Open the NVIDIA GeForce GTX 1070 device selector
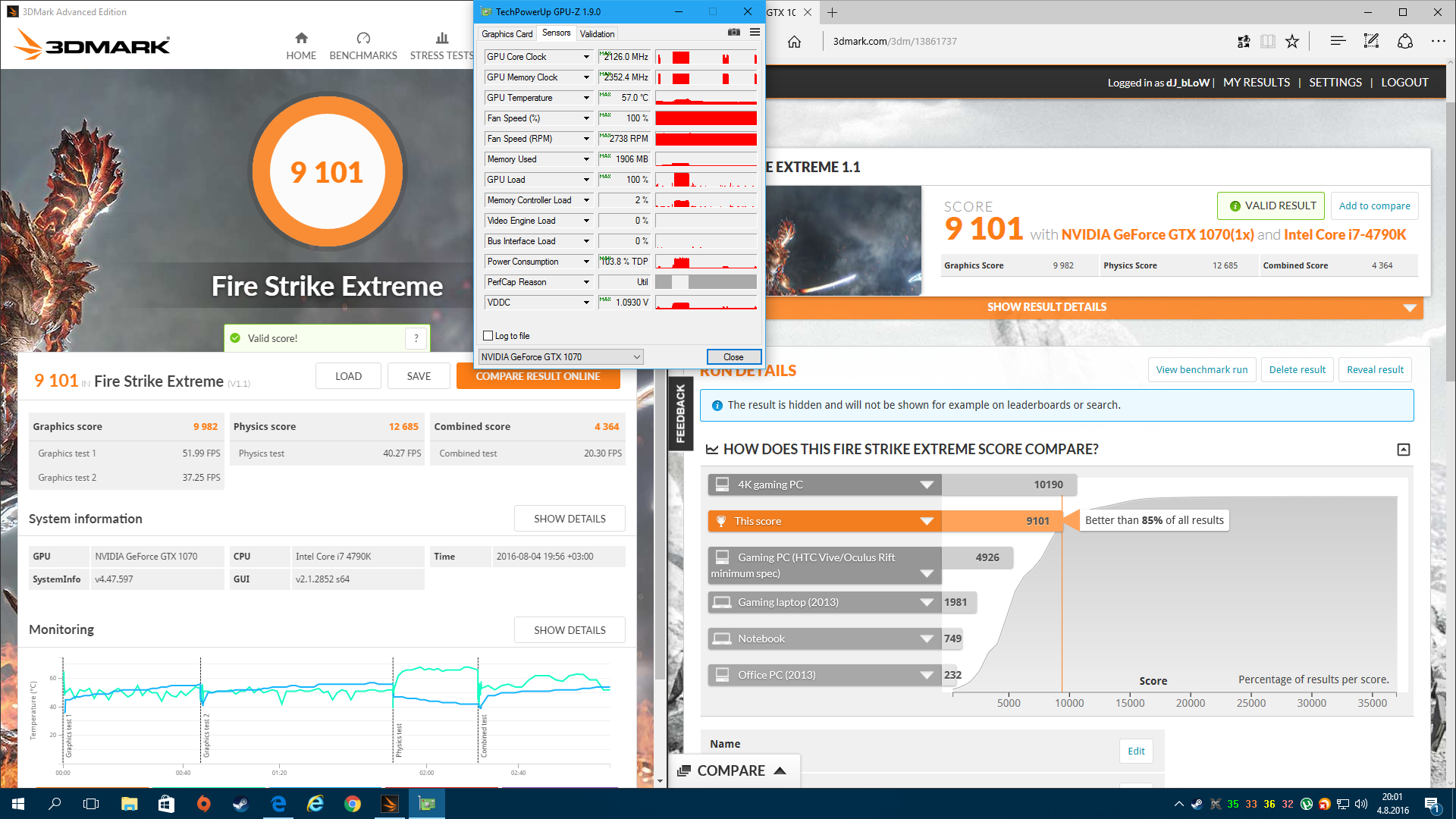1456x819 pixels. tap(560, 356)
